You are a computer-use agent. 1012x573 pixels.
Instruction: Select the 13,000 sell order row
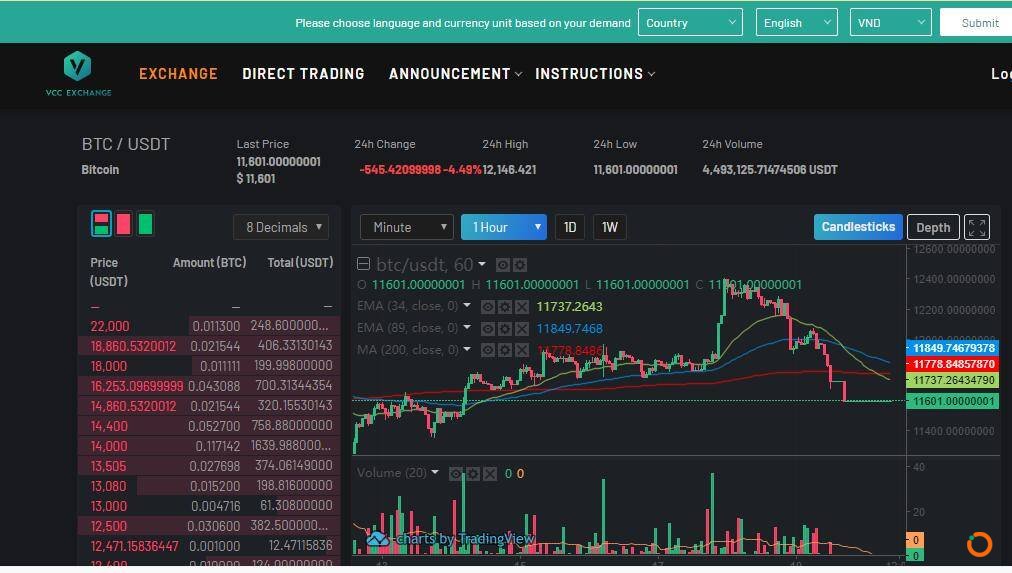[x=208, y=506]
